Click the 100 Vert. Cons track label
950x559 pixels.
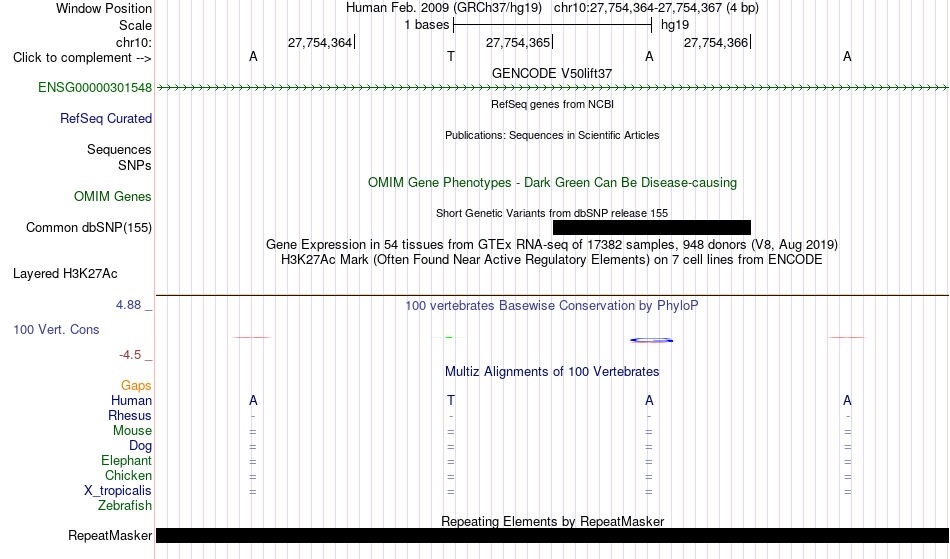[56, 329]
